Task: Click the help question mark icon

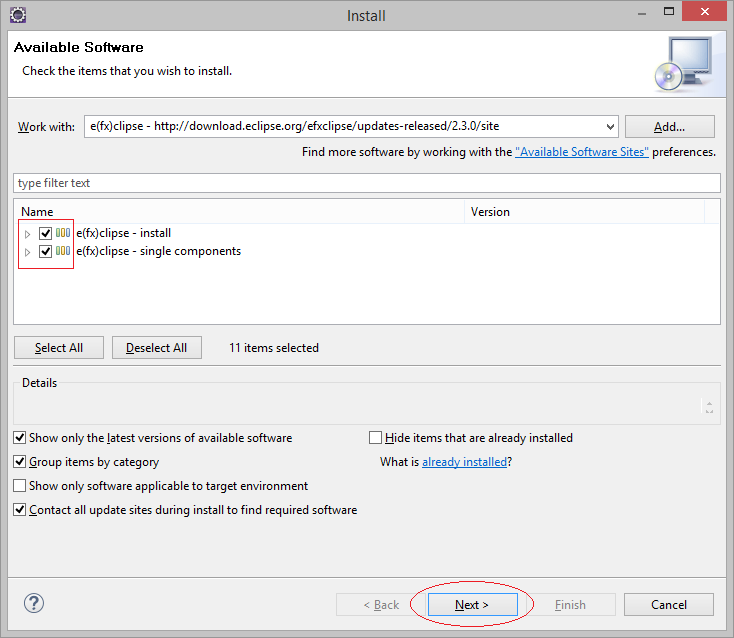Action: coord(34,603)
